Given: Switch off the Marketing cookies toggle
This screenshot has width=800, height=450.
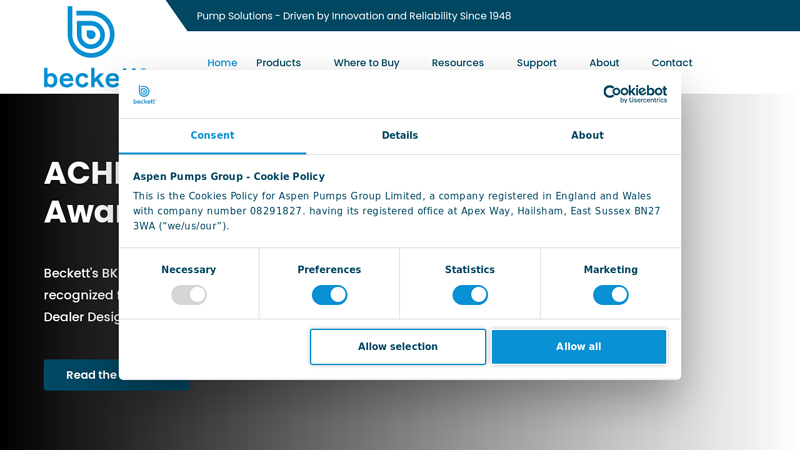Looking at the screenshot, I should click(x=610, y=295).
